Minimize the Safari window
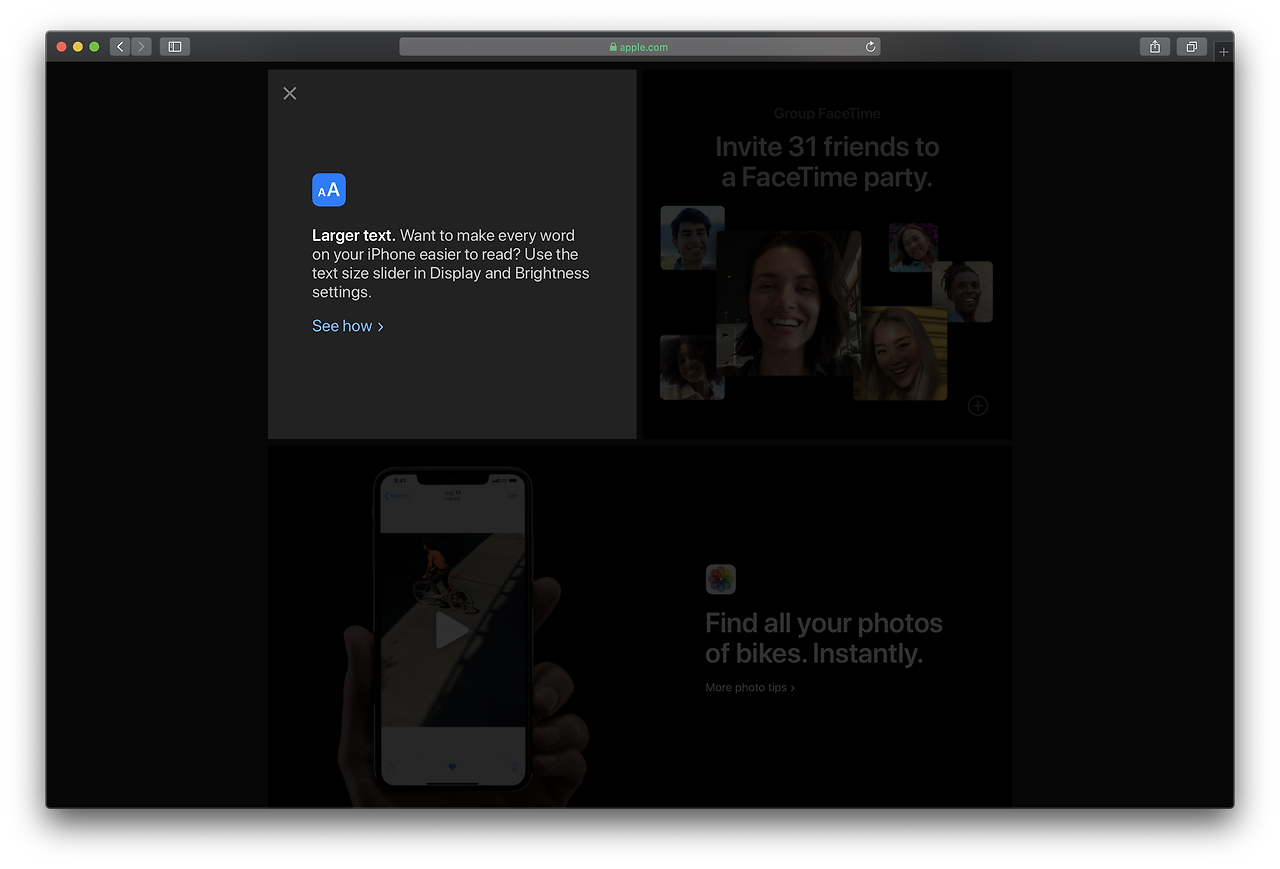 [78, 47]
